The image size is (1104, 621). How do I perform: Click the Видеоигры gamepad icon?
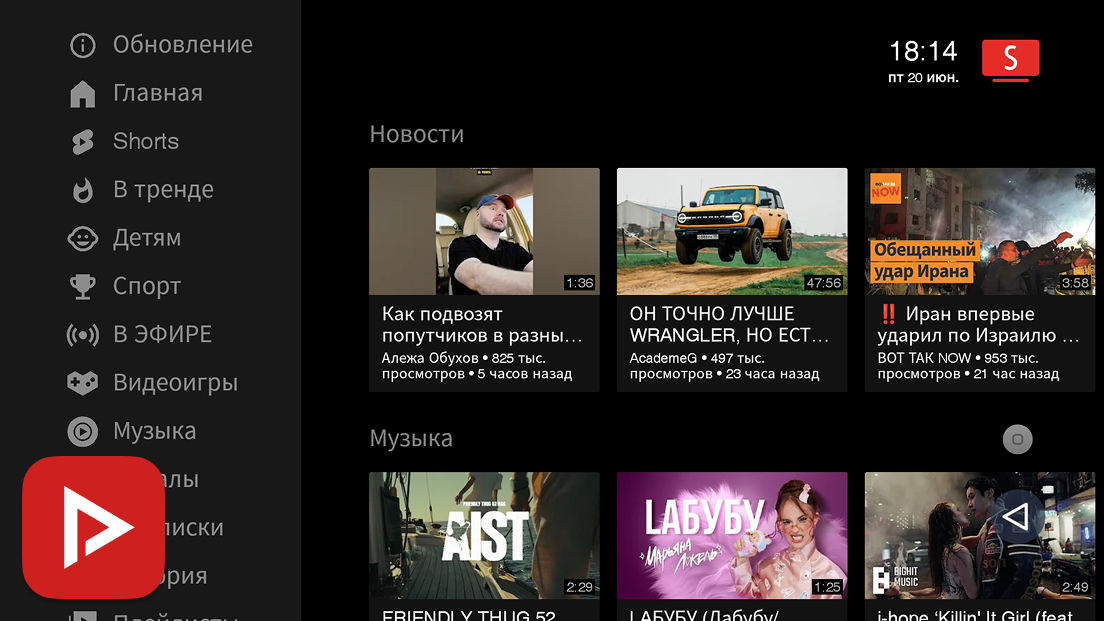click(82, 383)
